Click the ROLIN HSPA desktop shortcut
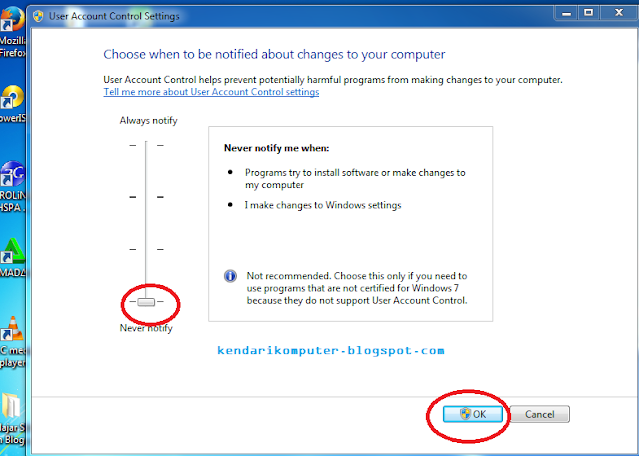Image resolution: width=639 pixels, height=456 pixels. (12, 177)
